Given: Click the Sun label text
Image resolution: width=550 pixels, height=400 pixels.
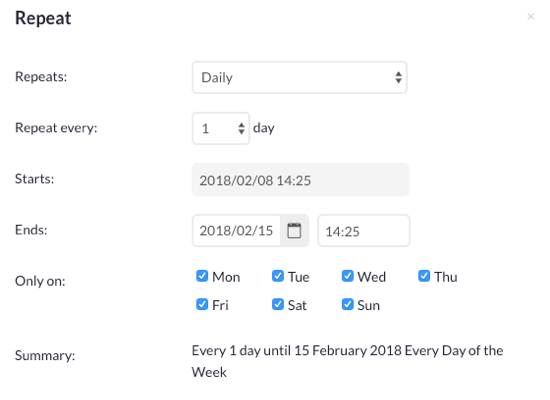Looking at the screenshot, I should (x=368, y=305).
